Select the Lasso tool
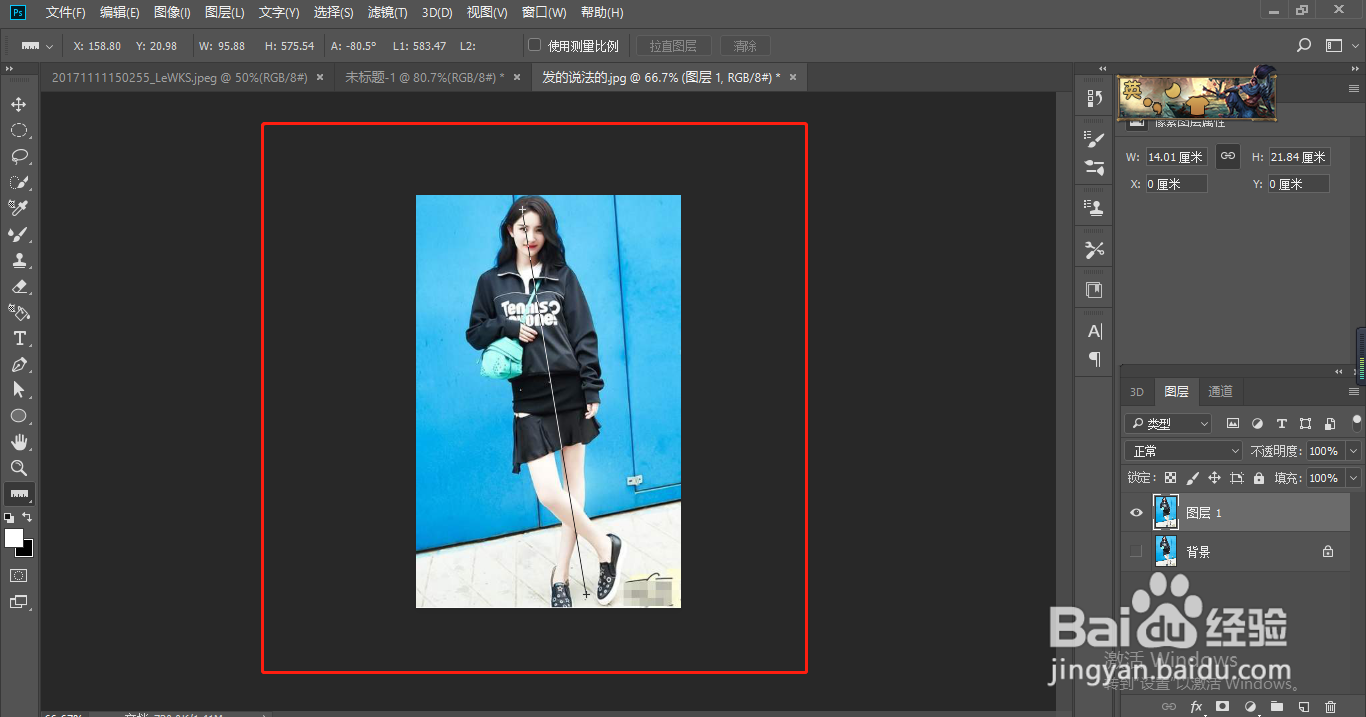1366x717 pixels. (19, 156)
